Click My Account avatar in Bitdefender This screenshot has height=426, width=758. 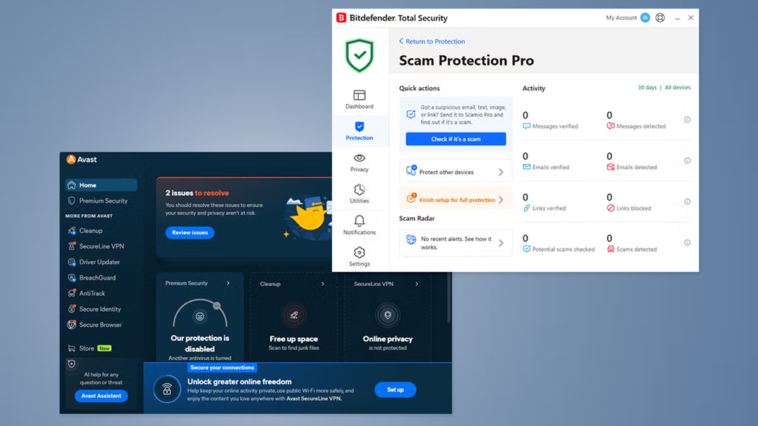click(645, 18)
